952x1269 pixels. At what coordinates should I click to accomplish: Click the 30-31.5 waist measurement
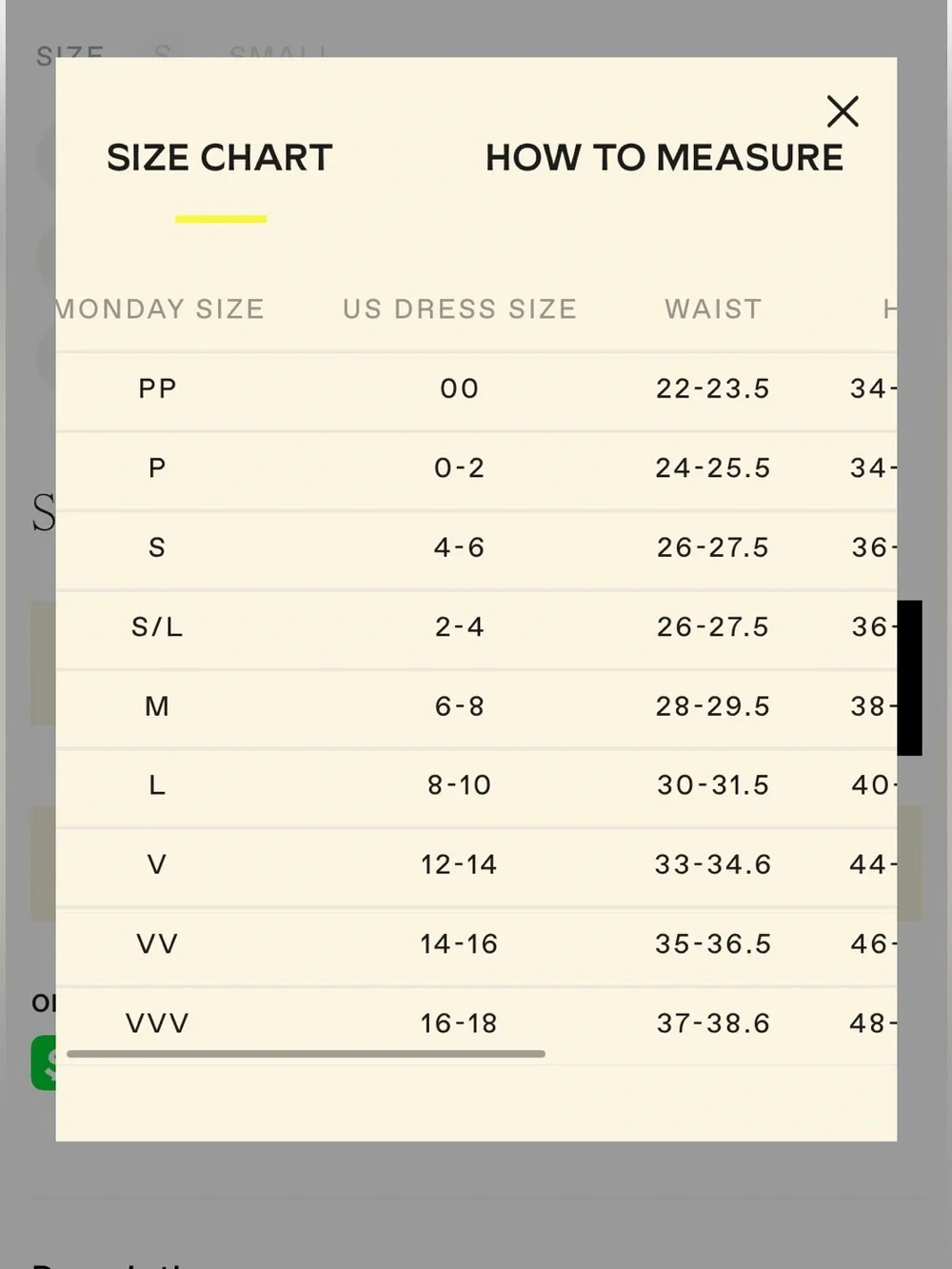click(x=713, y=785)
